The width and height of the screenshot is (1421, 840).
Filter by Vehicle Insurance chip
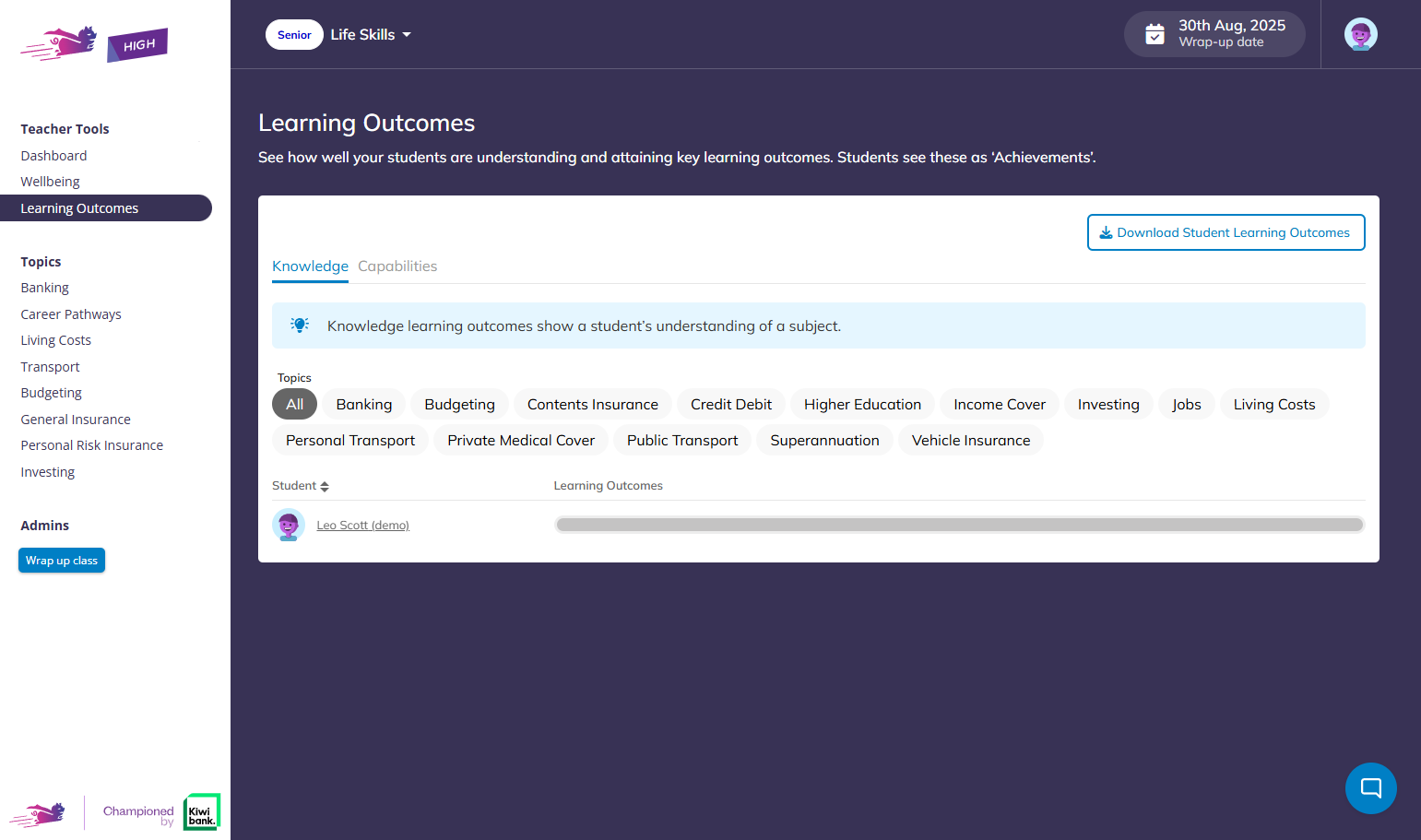pyautogui.click(x=971, y=440)
